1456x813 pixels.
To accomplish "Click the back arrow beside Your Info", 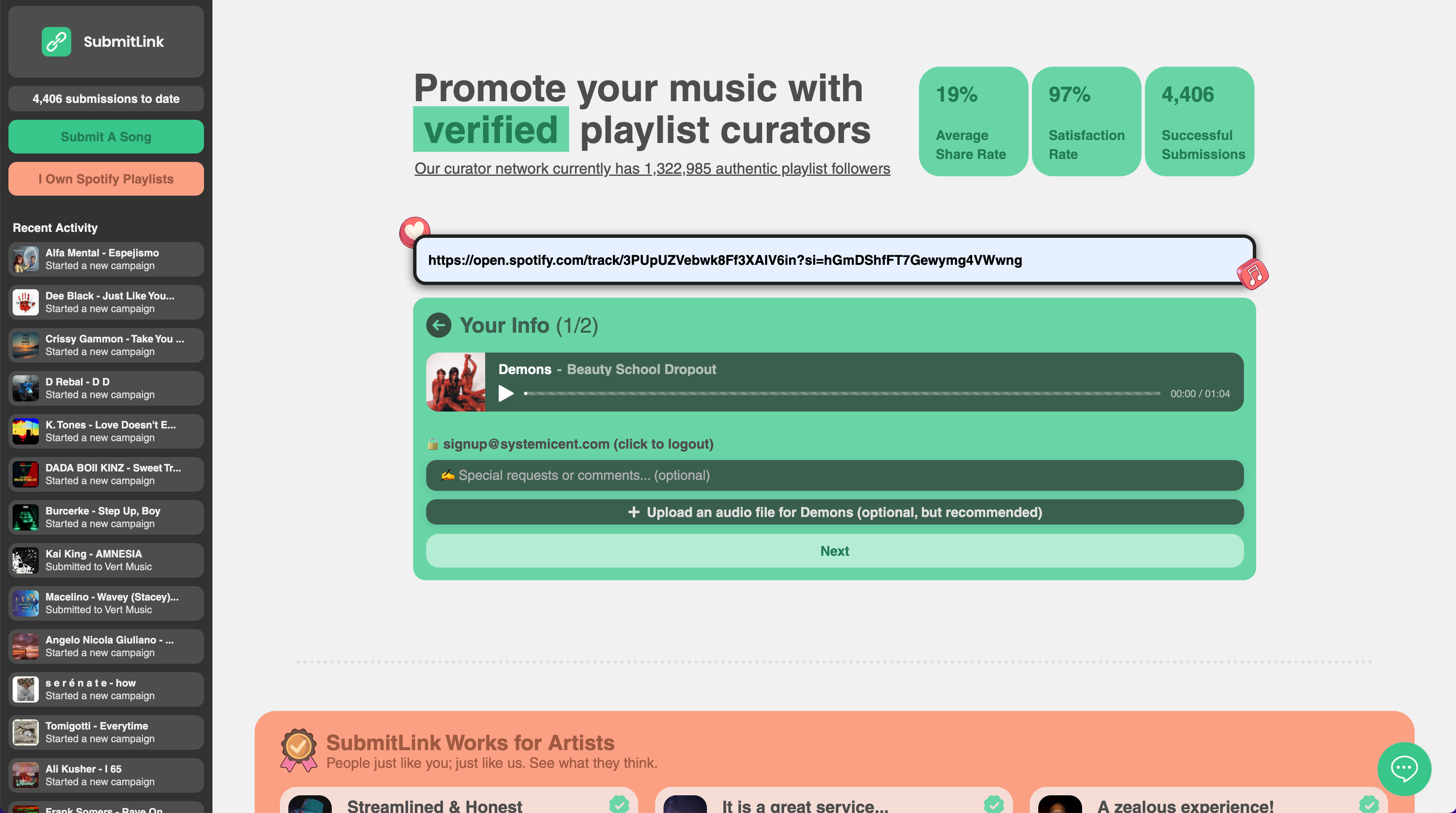I will (438, 326).
